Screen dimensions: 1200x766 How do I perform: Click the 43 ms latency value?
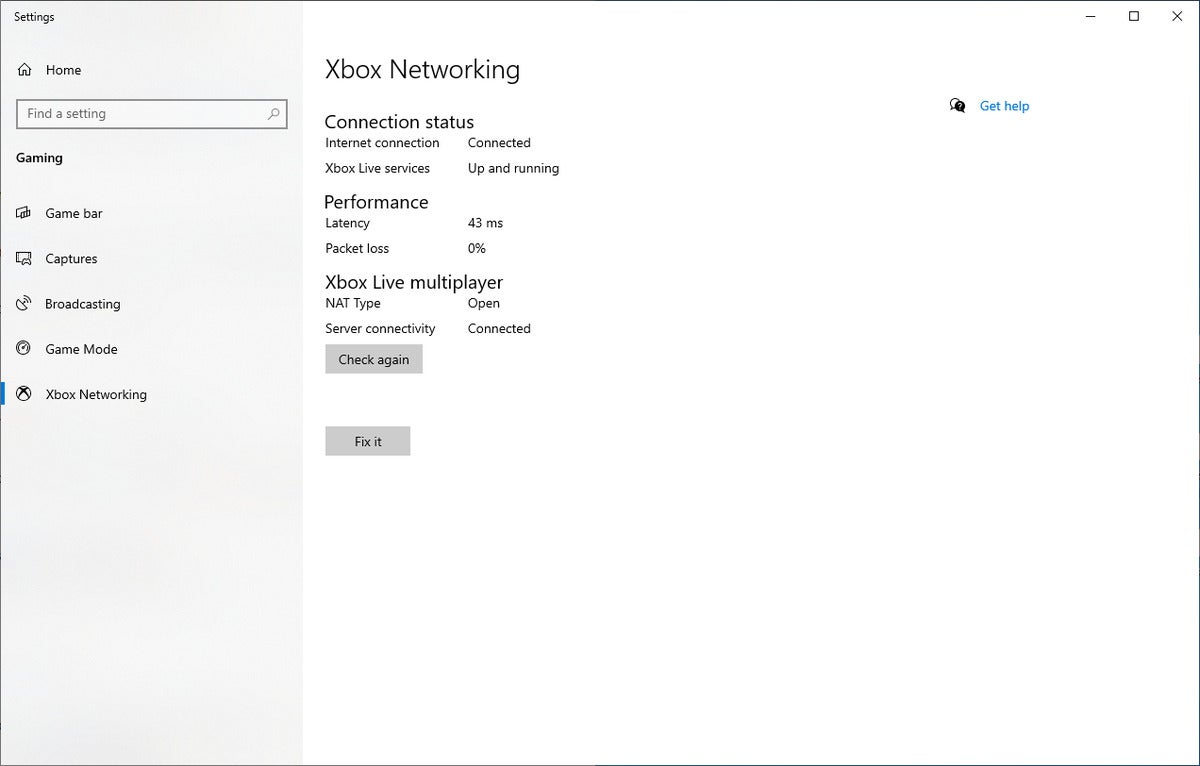(485, 223)
